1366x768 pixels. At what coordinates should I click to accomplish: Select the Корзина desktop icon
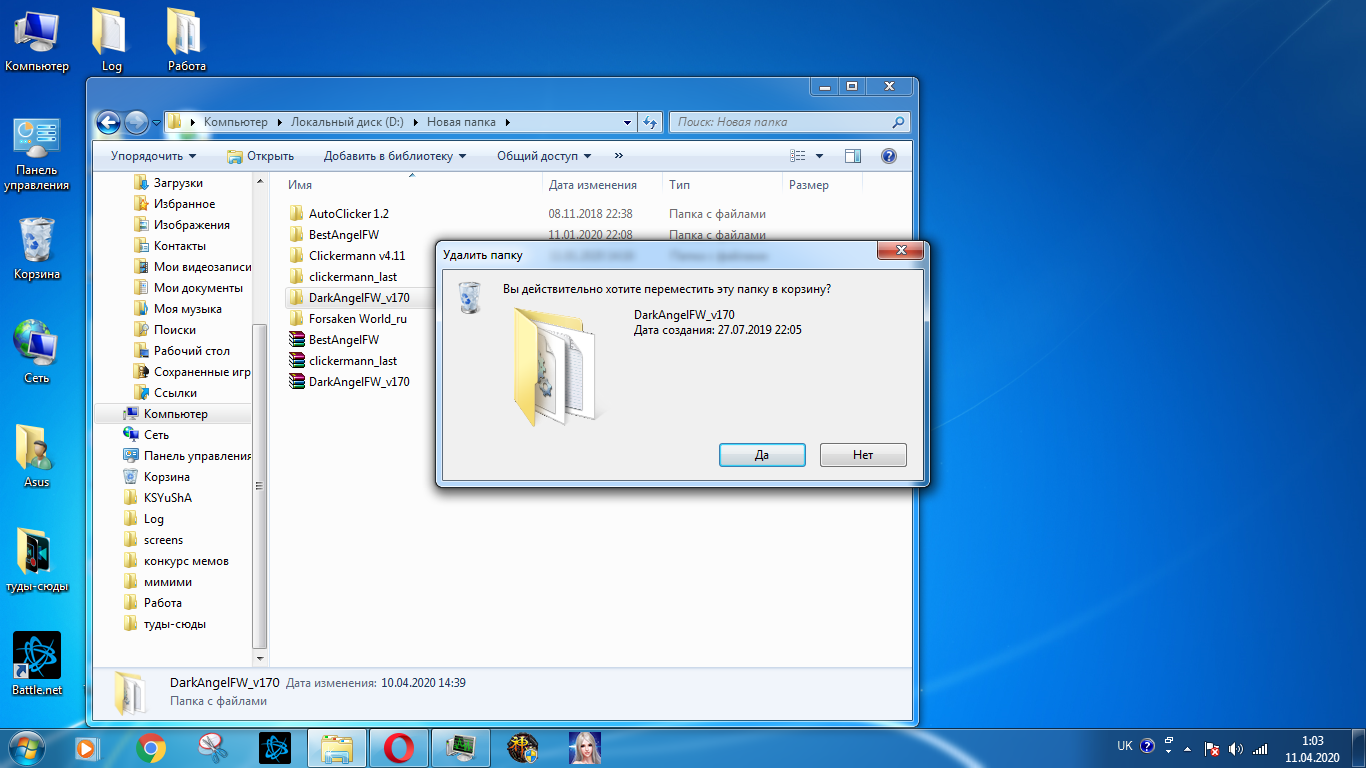(x=37, y=249)
